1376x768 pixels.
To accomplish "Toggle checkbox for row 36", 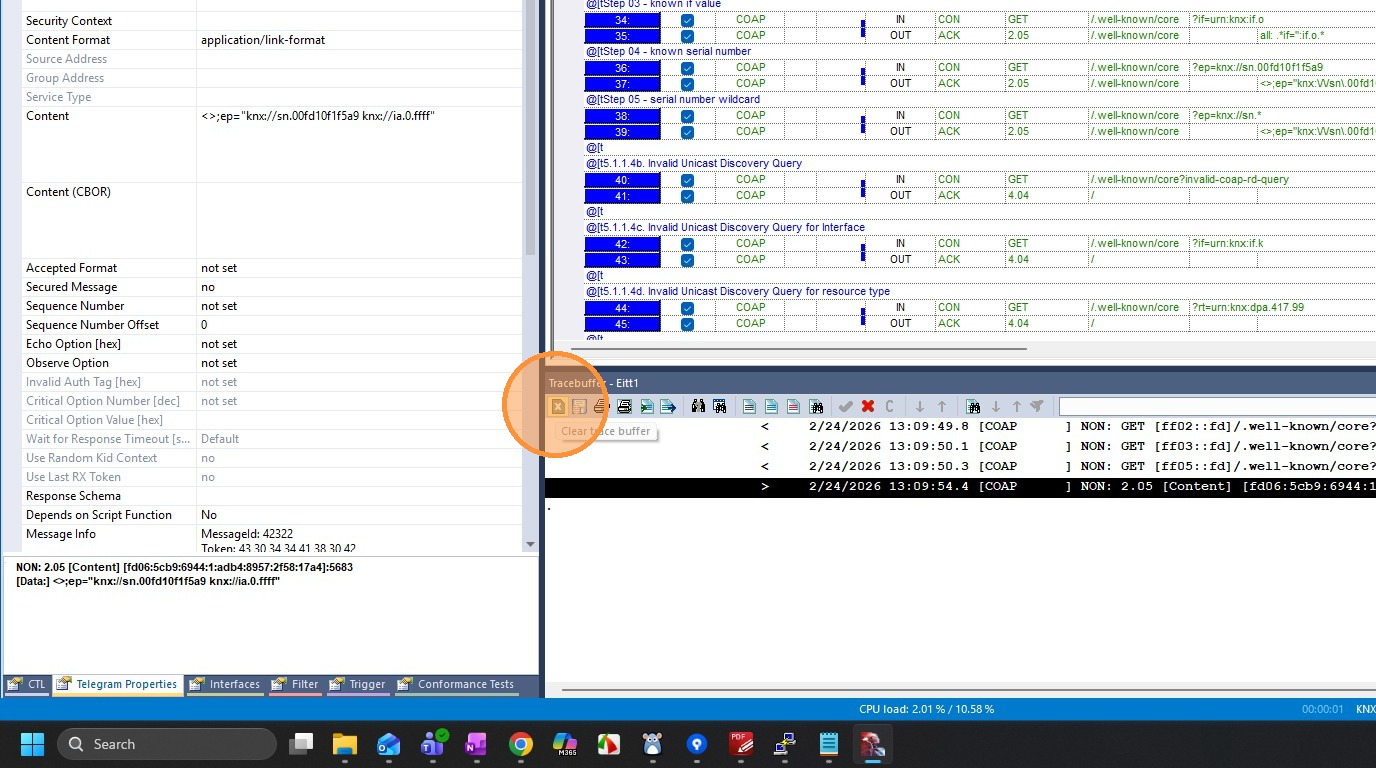I will [x=687, y=68].
